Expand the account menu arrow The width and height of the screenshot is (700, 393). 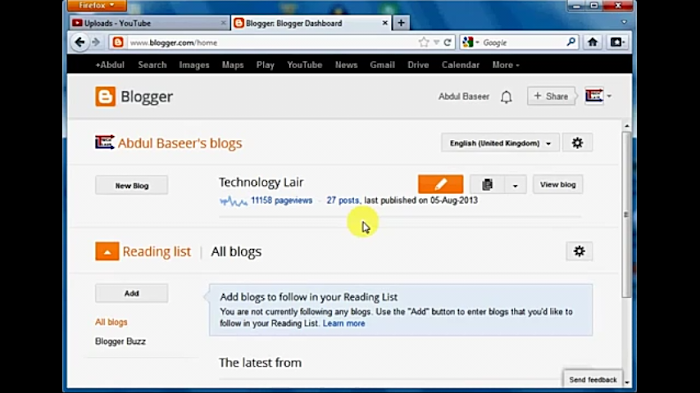click(x=609, y=96)
